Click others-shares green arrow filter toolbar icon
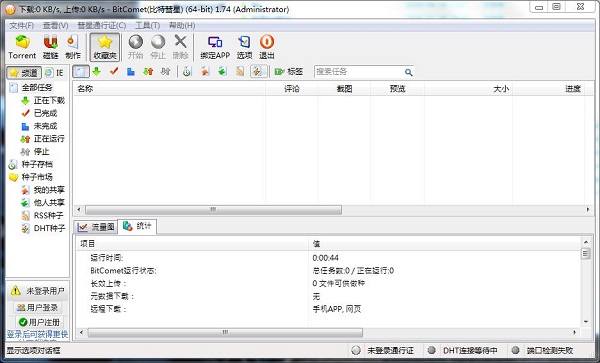Image resolution: width=600 pixels, height=363 pixels. pyautogui.click(x=222, y=72)
